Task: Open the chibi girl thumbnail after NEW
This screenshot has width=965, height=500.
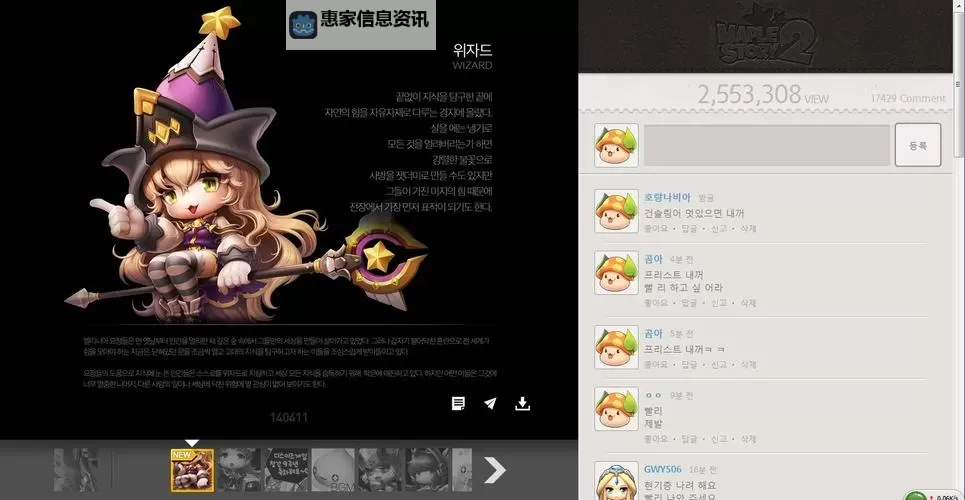Action: 239,470
